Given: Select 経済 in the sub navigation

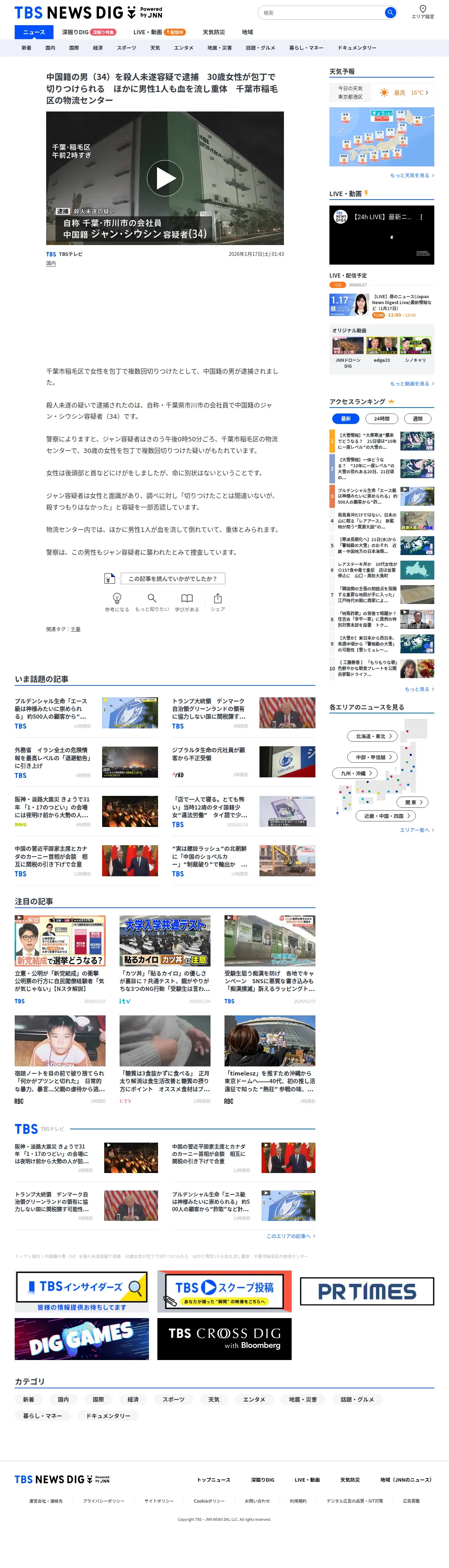Looking at the screenshot, I should click(x=98, y=48).
